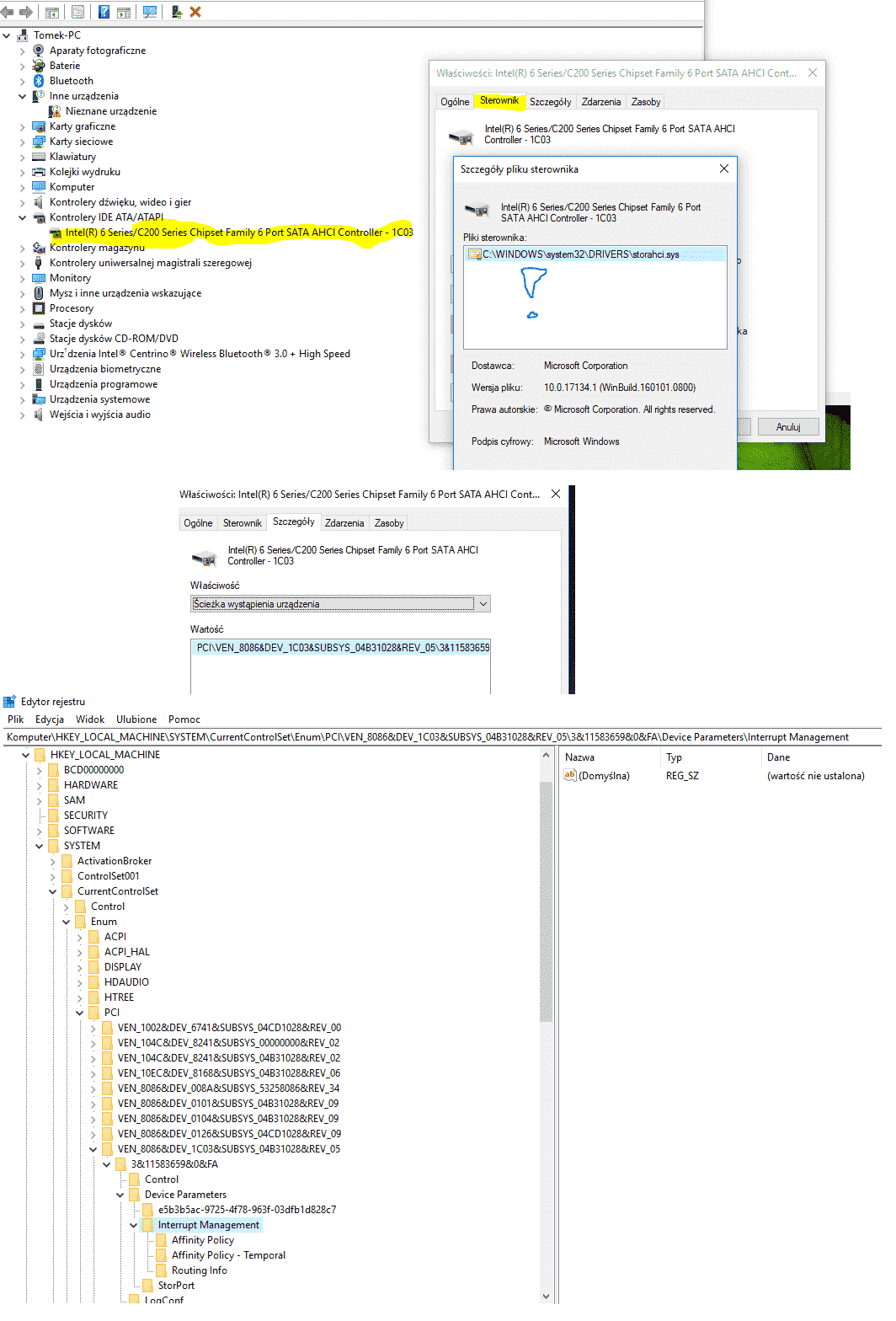Click the forward arrow in Device Manager toolbar
The width and height of the screenshot is (896, 1321).
tap(26, 12)
